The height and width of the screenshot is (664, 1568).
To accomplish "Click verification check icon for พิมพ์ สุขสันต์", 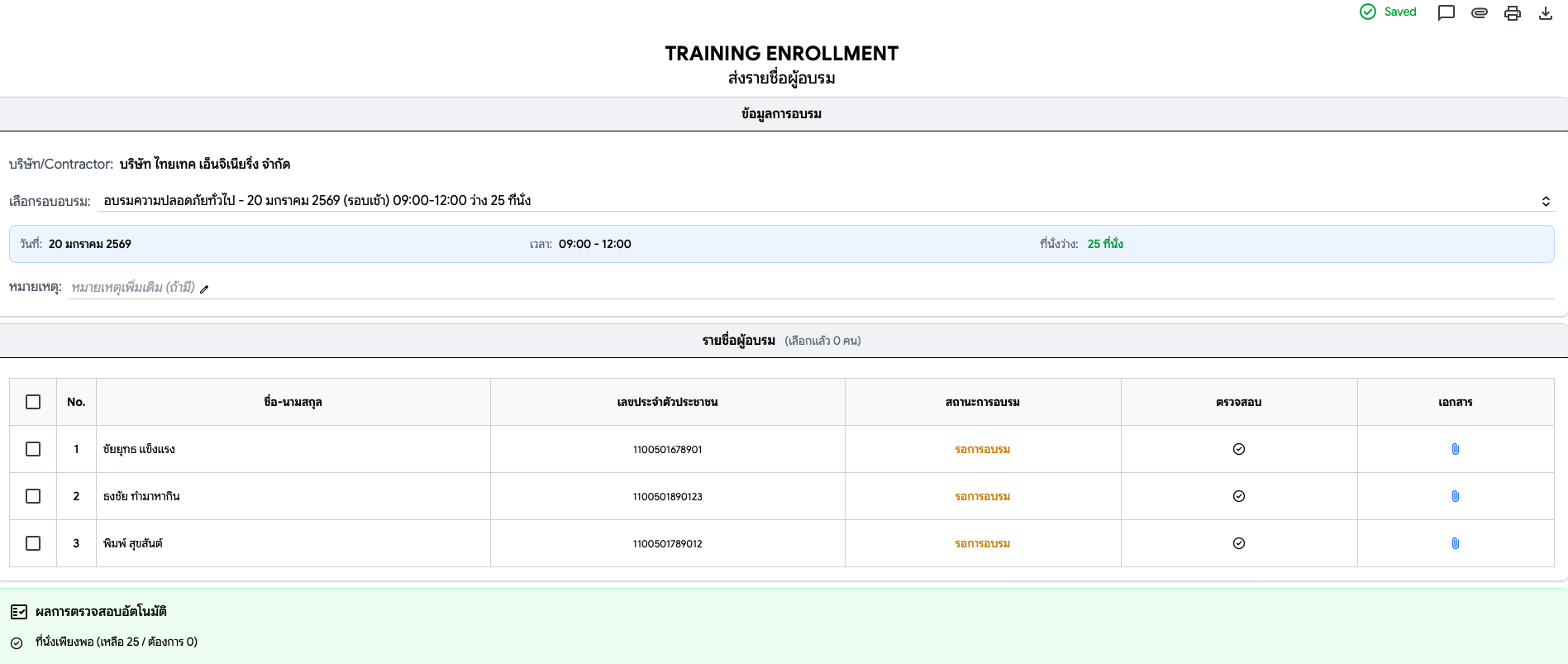I will click(x=1238, y=543).
